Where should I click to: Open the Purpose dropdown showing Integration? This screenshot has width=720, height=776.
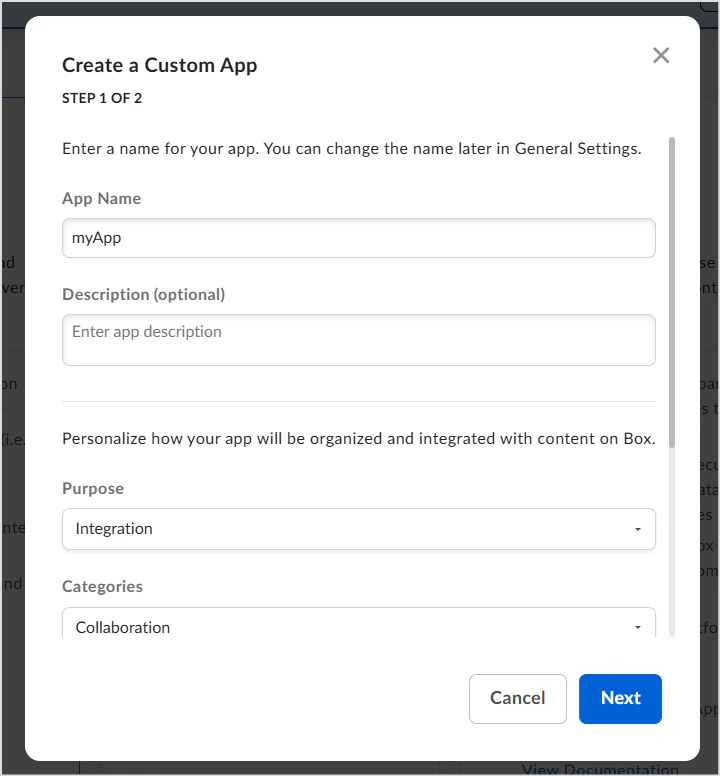[359, 529]
